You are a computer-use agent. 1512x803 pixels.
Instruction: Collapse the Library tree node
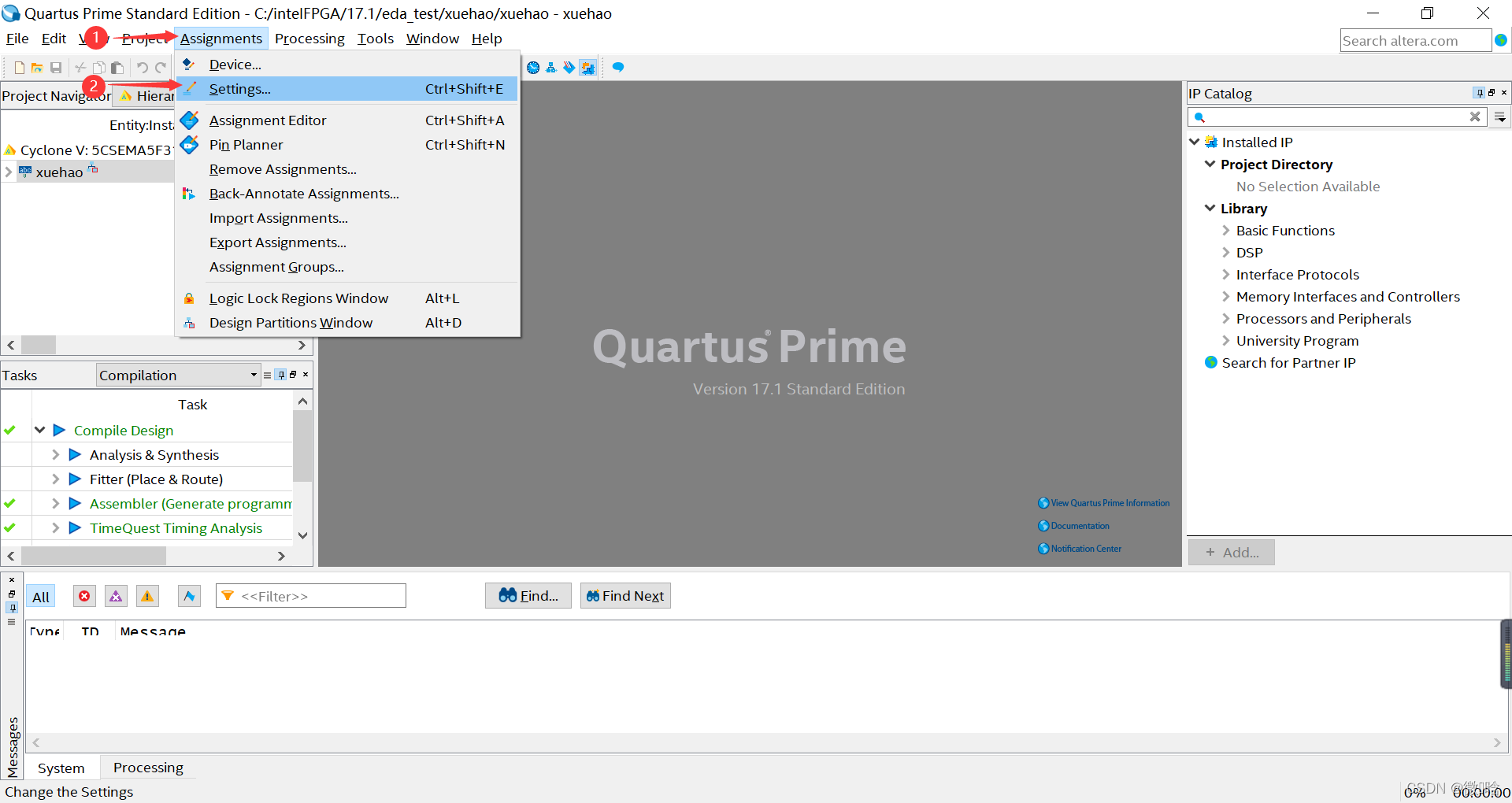pyautogui.click(x=1210, y=208)
